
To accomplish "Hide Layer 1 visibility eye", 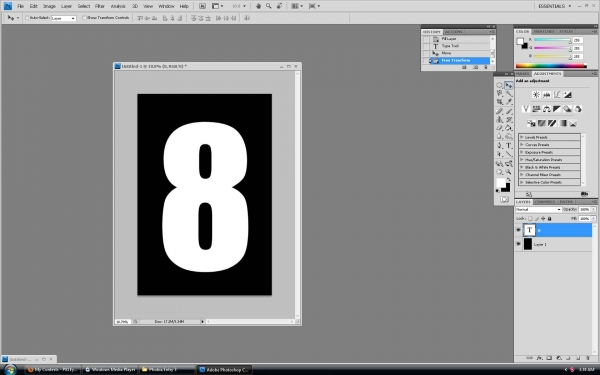I will [x=518, y=244].
